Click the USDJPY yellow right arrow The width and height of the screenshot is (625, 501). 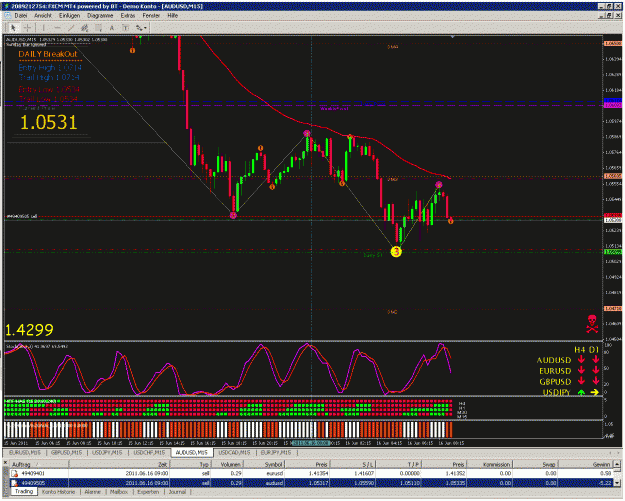[x=595, y=393]
